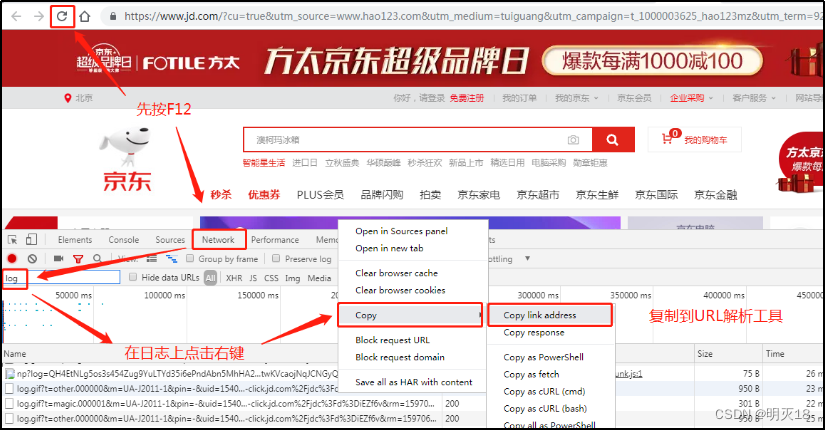Choose Save all as HAR with content
825x430 pixels.
tap(414, 382)
